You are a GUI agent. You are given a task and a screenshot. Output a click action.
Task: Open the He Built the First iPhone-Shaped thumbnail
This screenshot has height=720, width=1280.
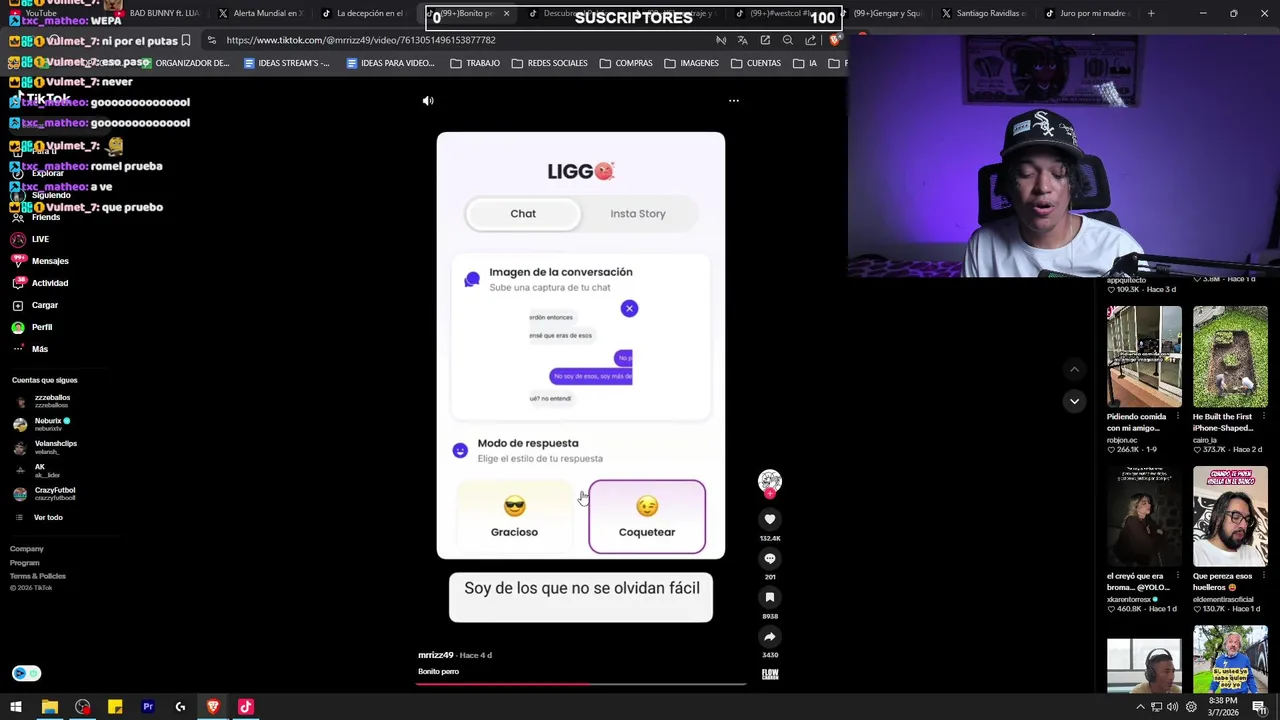[x=1230, y=357]
